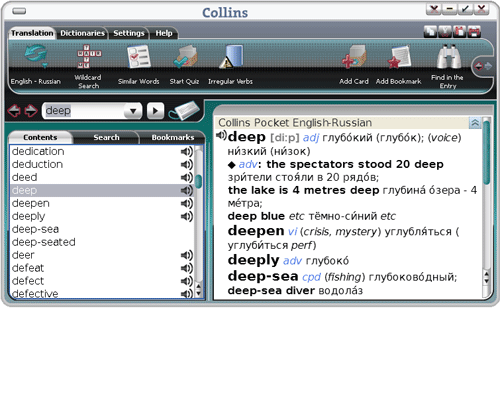The width and height of the screenshot is (500, 405).
Task: Play audio for defeat in the list
Action: pos(187,268)
